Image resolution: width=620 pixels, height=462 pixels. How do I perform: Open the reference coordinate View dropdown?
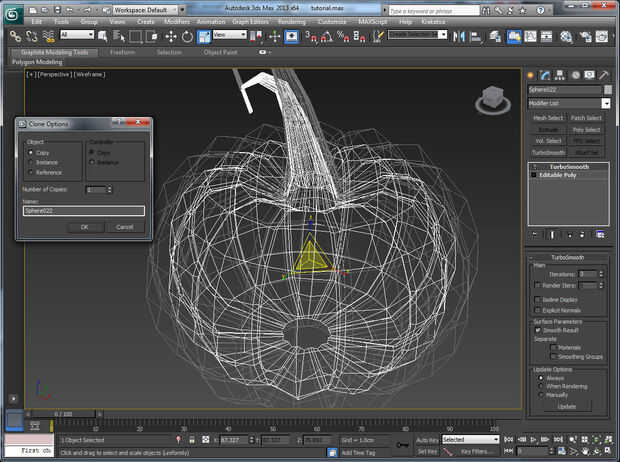229,35
